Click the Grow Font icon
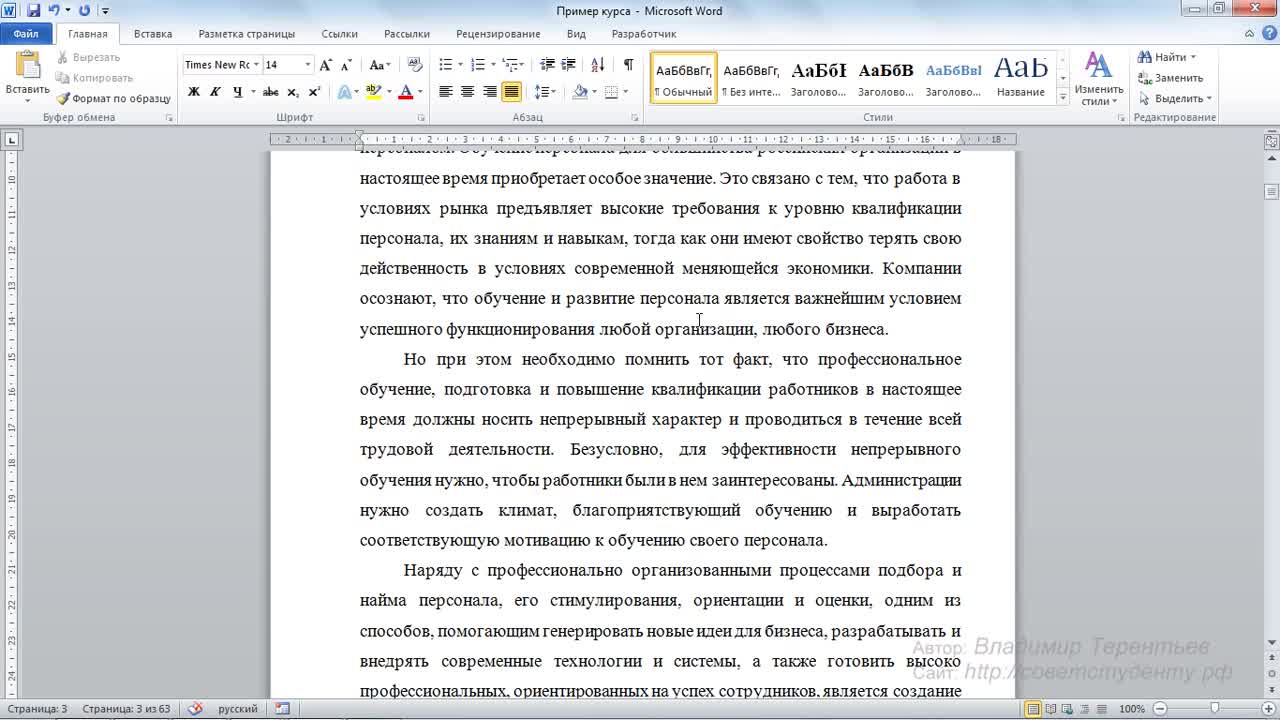The height and width of the screenshot is (720, 1280). pos(326,65)
